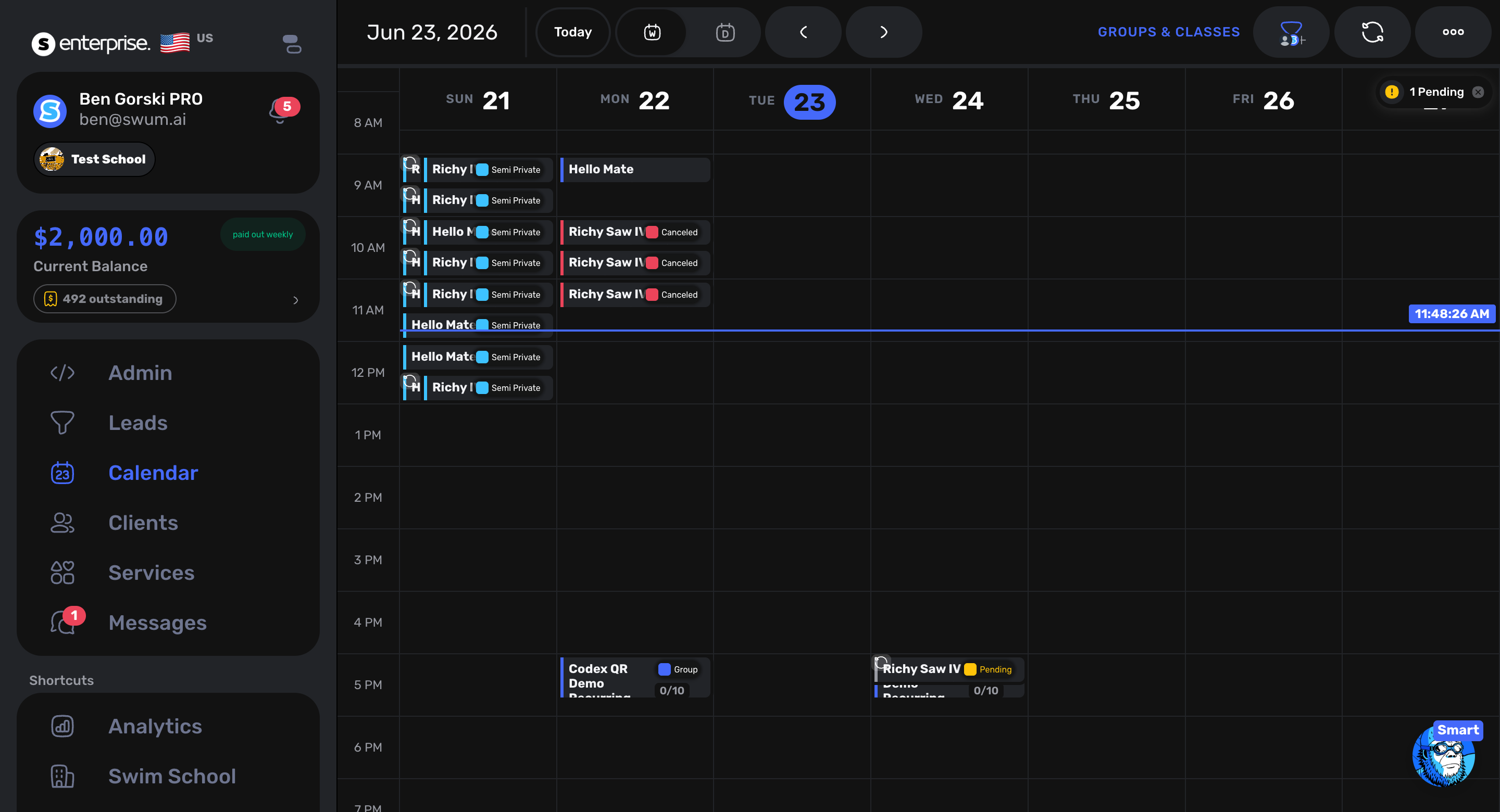1500x812 pixels.
Task: Click blue Group color tag on Codex event
Action: pos(664,669)
